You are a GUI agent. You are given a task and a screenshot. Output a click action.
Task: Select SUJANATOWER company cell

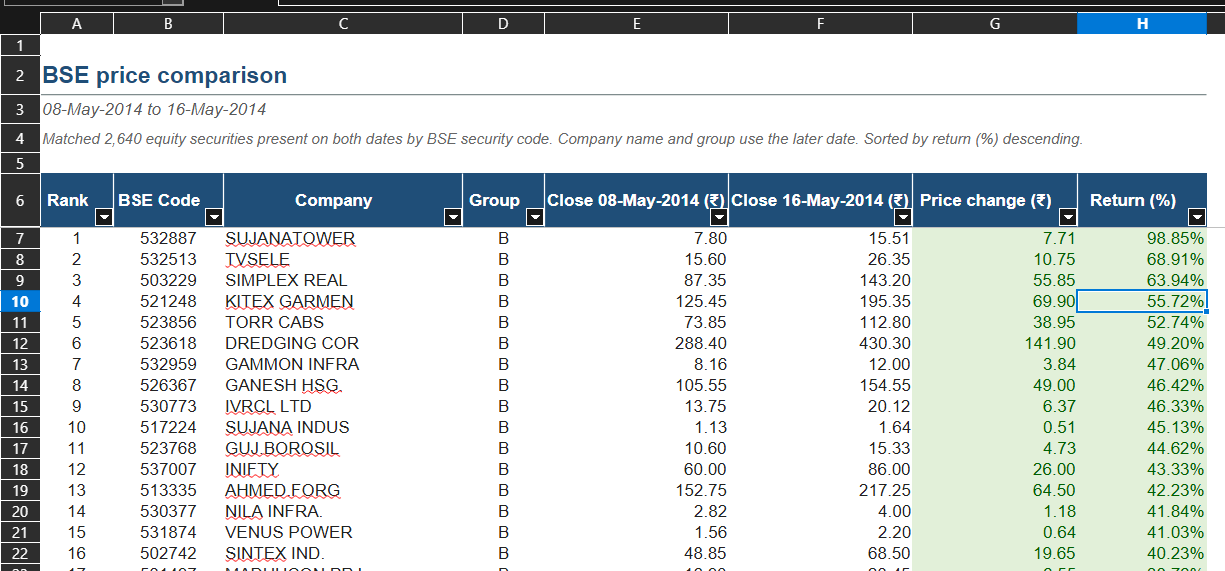point(343,238)
